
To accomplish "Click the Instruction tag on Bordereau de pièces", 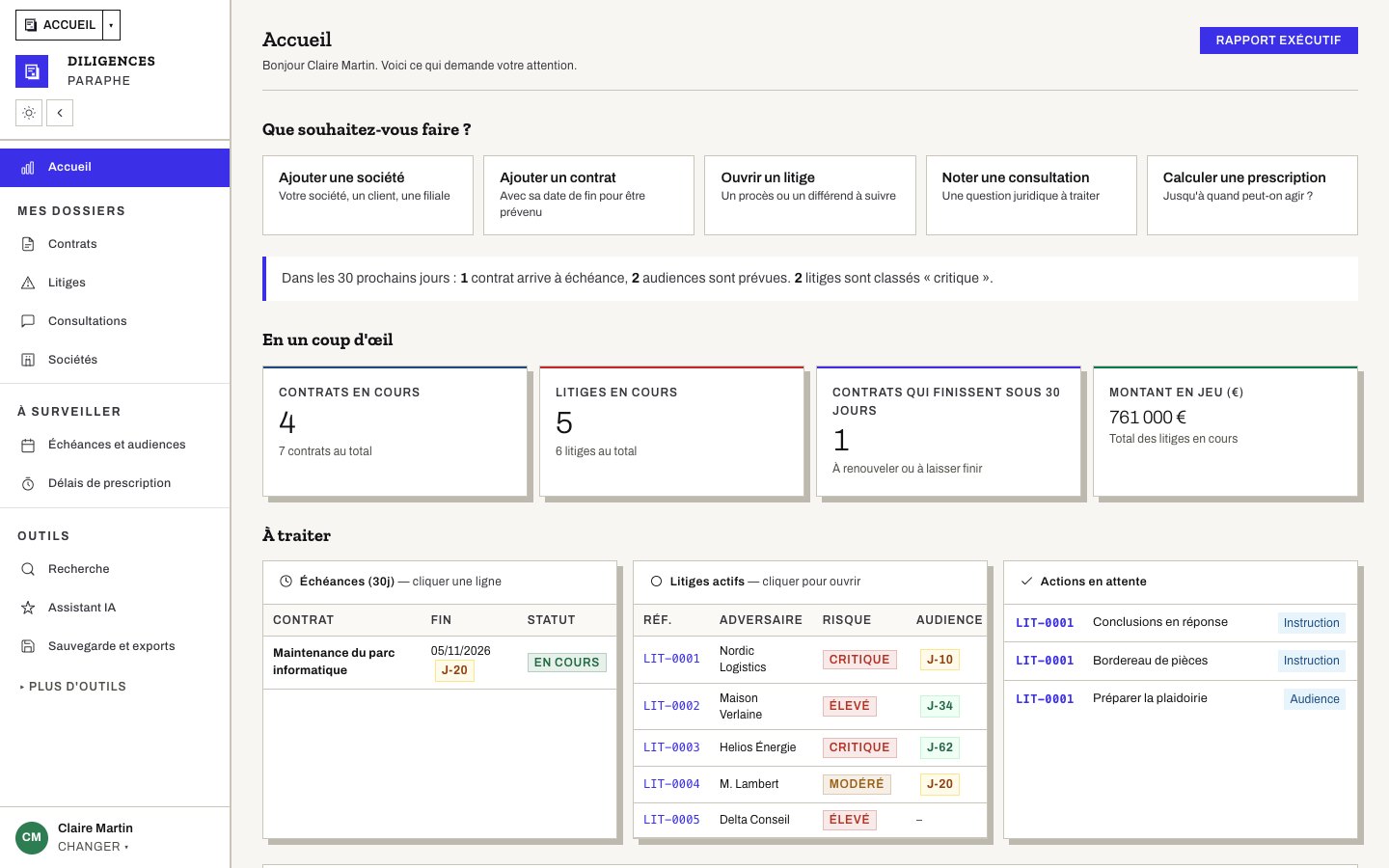I will pos(1311,661).
